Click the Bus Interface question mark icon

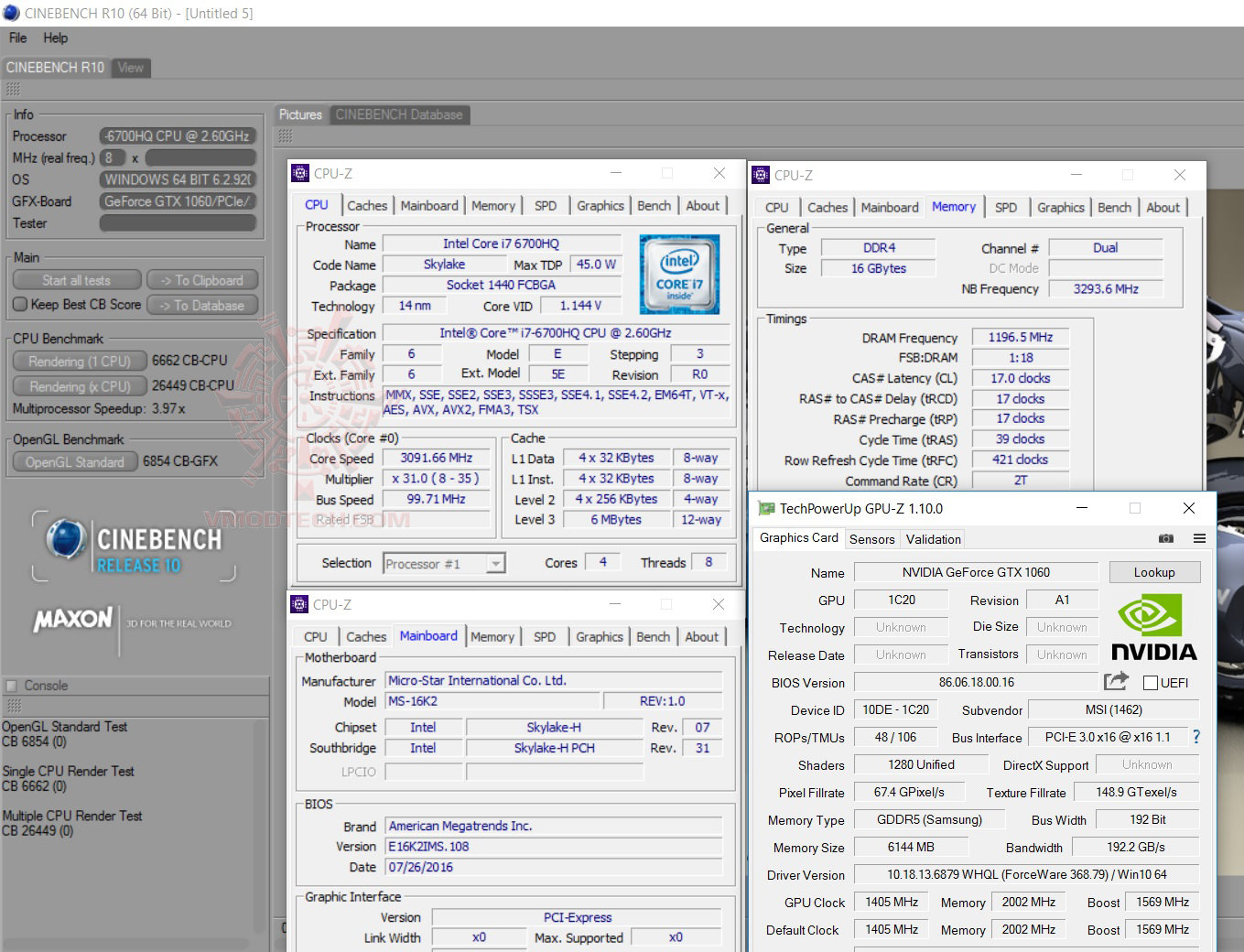click(1195, 737)
